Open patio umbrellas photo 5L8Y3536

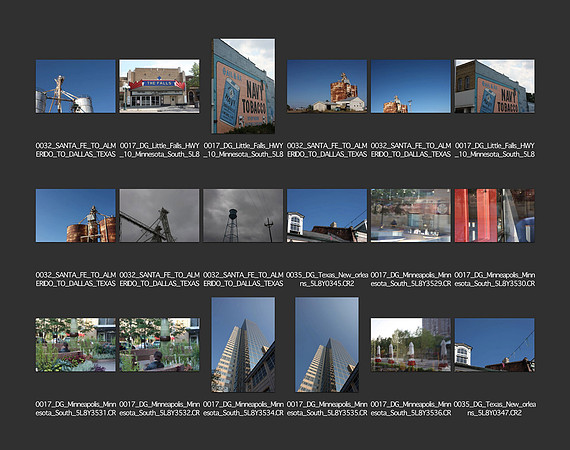click(x=411, y=345)
